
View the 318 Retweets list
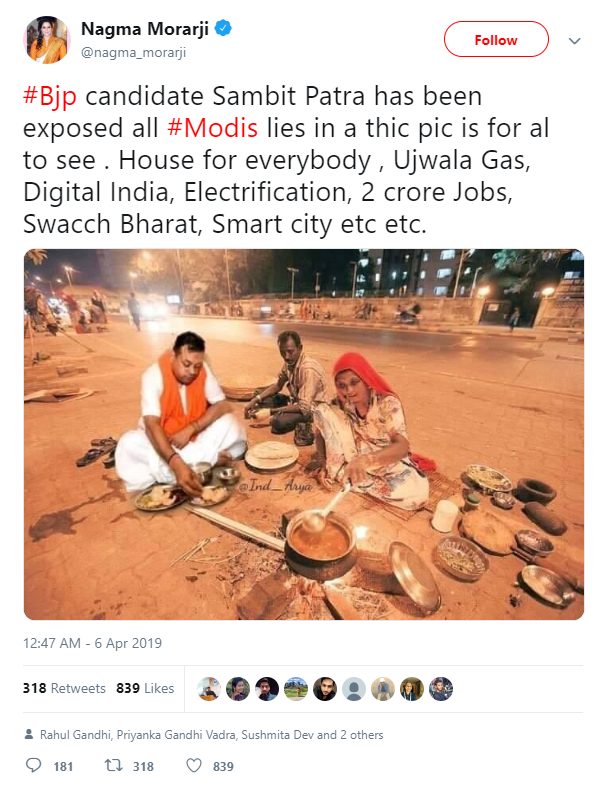coord(64,688)
